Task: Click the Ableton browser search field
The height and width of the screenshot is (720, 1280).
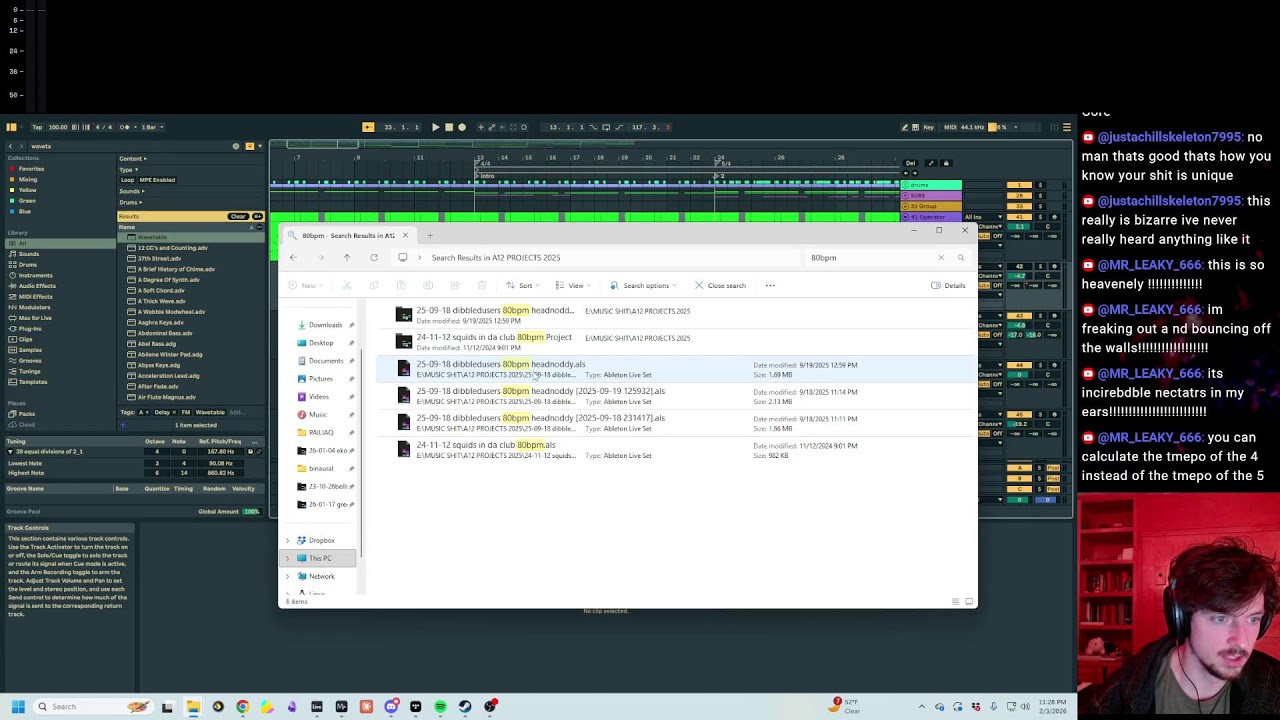Action: [130, 146]
